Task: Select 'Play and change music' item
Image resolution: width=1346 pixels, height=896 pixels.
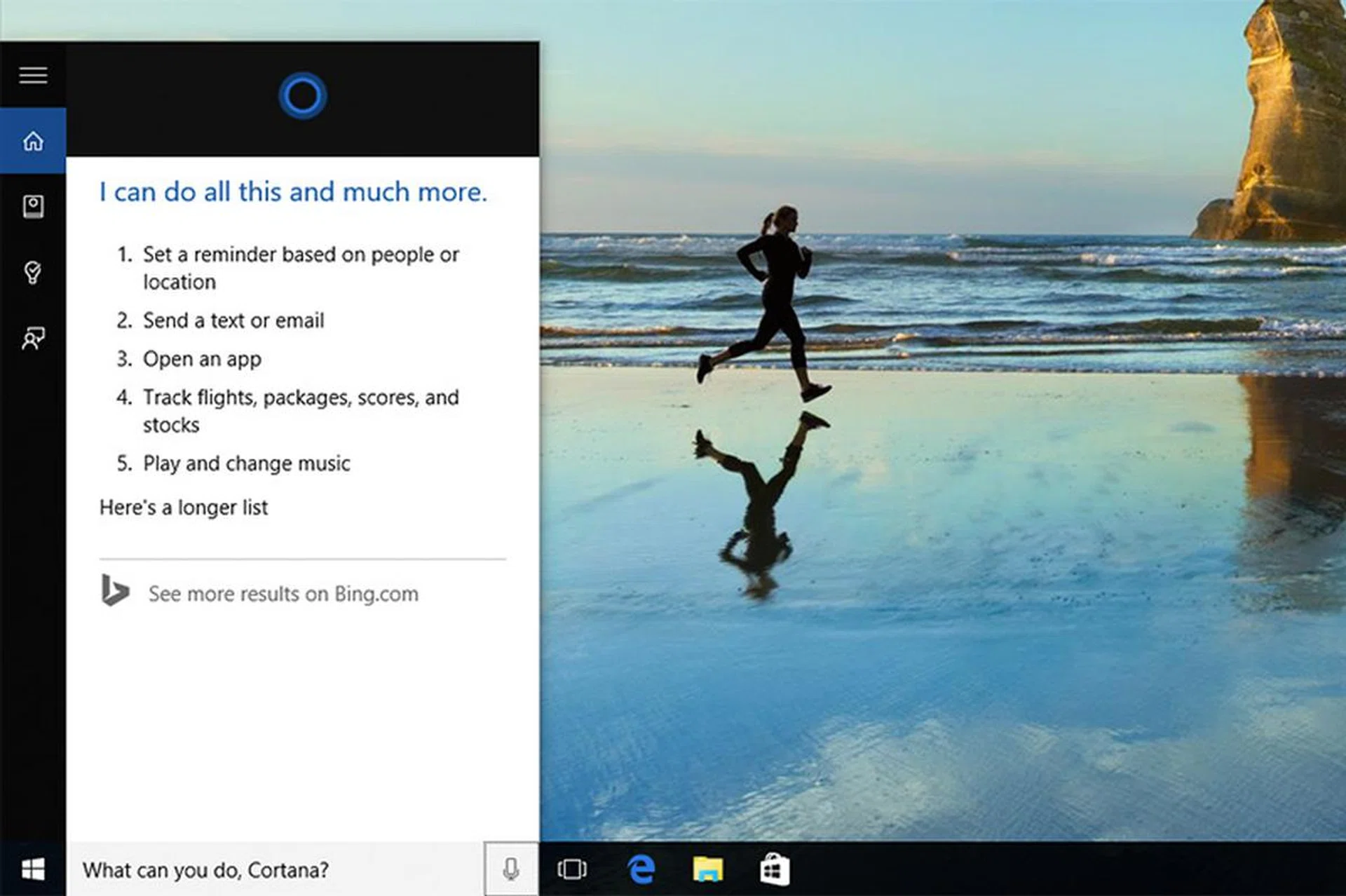Action: pos(246,463)
